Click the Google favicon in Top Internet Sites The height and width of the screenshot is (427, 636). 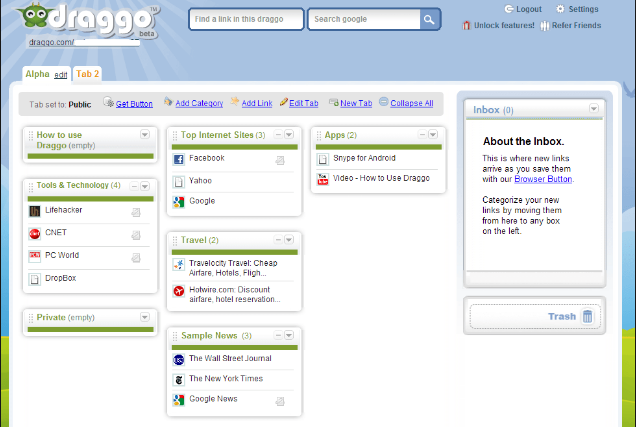pyautogui.click(x=178, y=202)
